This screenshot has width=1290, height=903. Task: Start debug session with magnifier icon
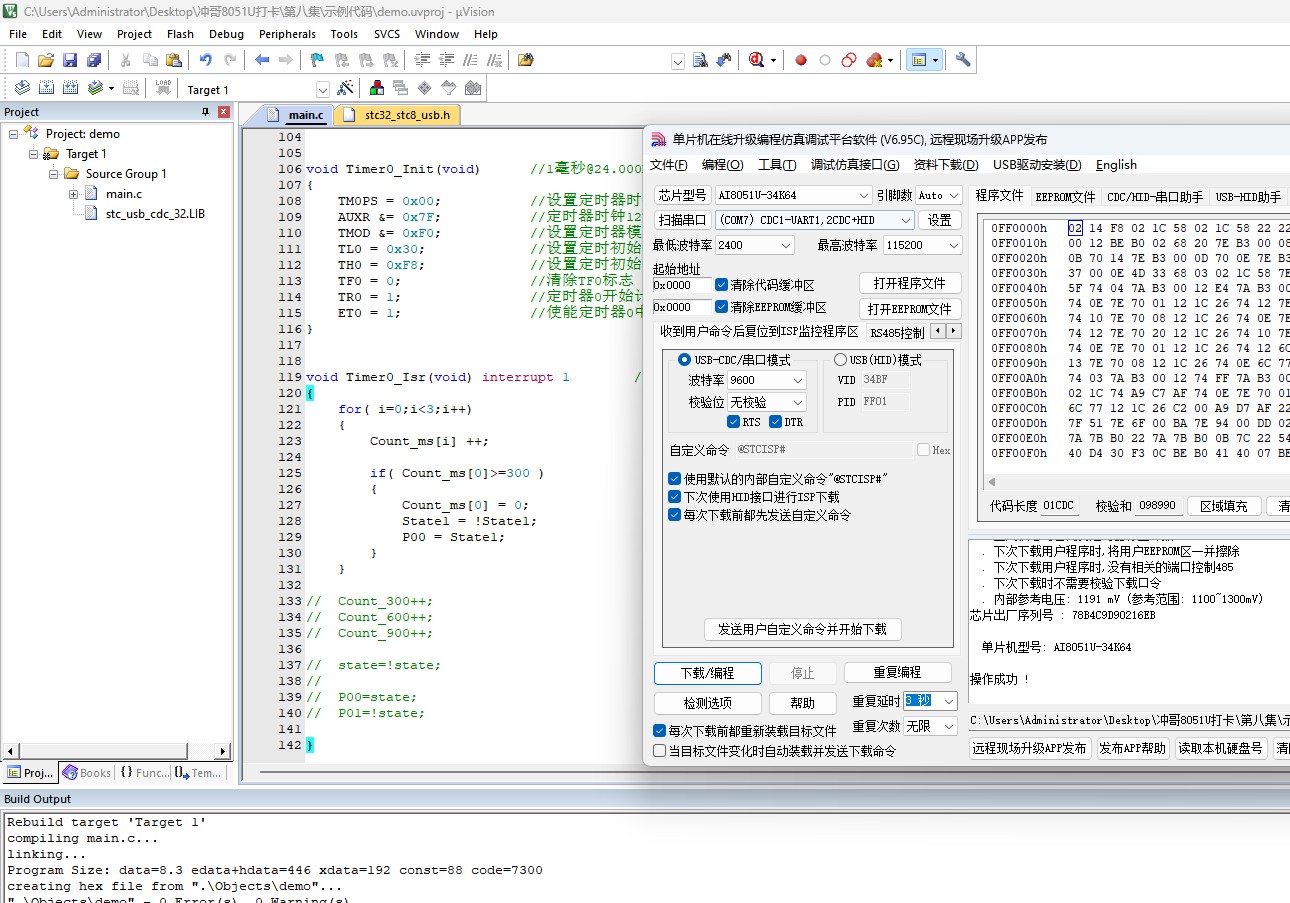point(757,60)
